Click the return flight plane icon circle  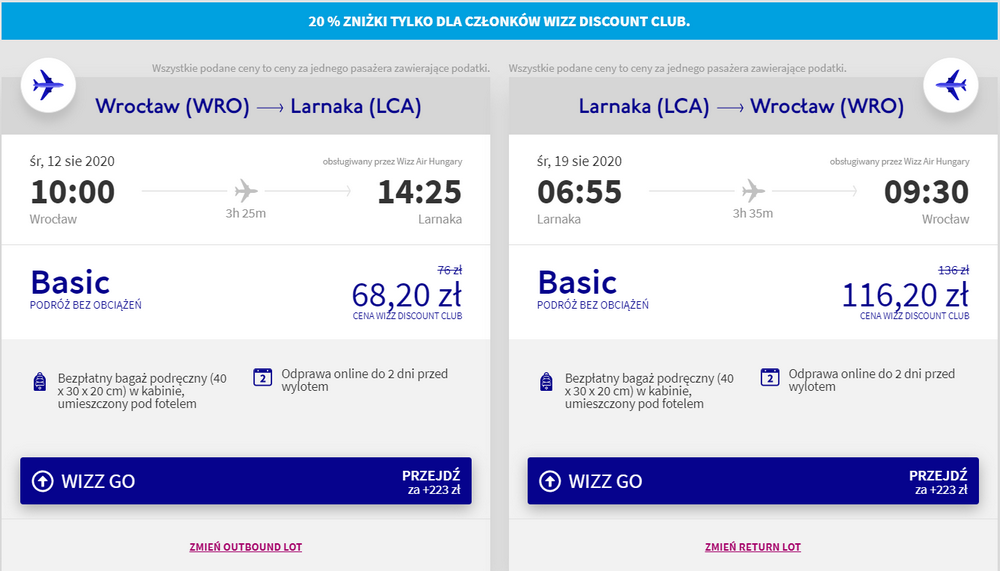(x=951, y=85)
